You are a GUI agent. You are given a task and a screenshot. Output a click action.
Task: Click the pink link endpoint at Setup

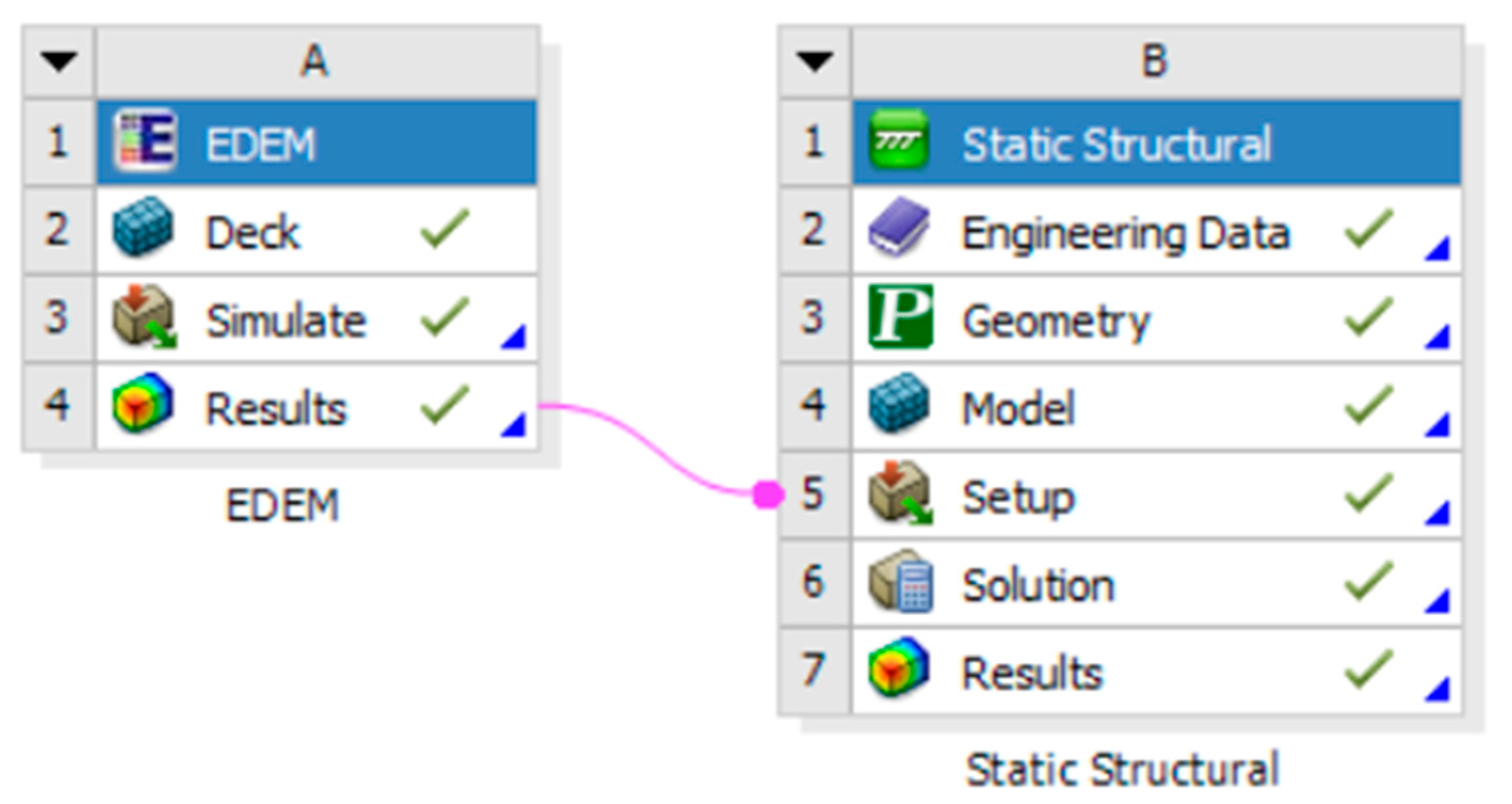click(x=768, y=494)
